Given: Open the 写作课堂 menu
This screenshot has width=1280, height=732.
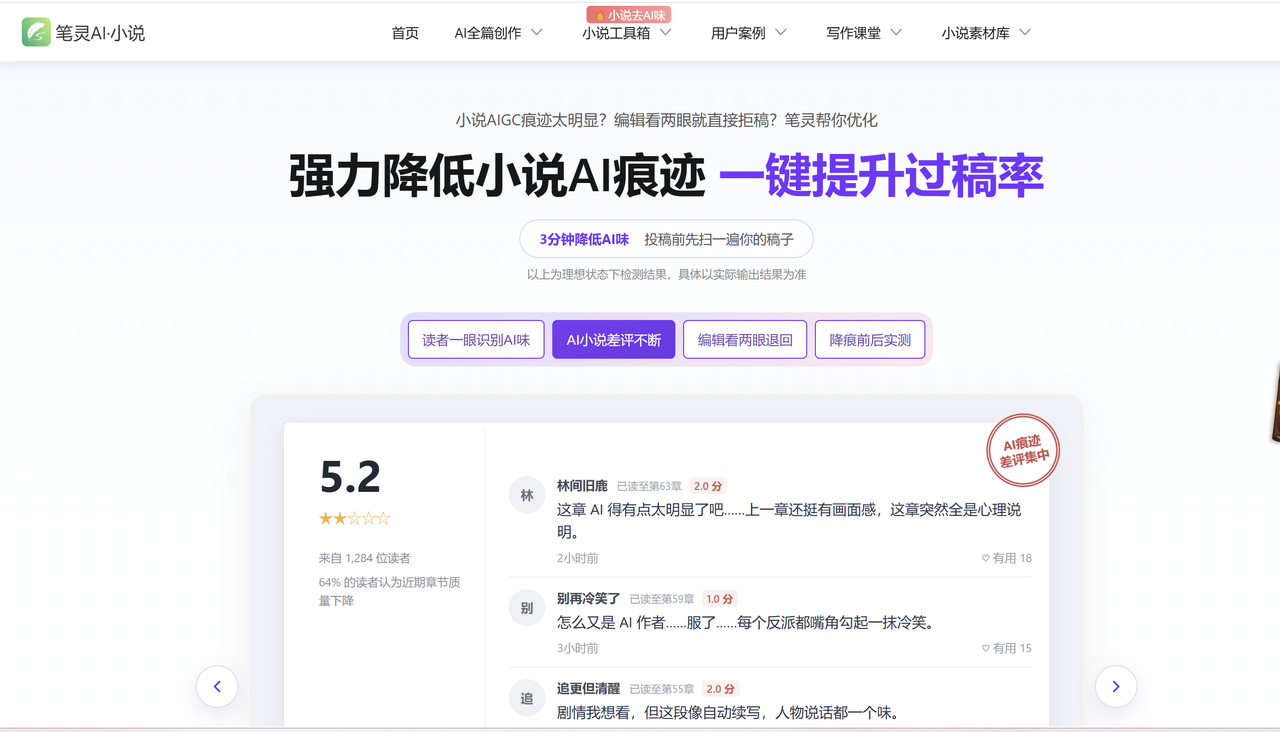Looking at the screenshot, I should click(853, 33).
